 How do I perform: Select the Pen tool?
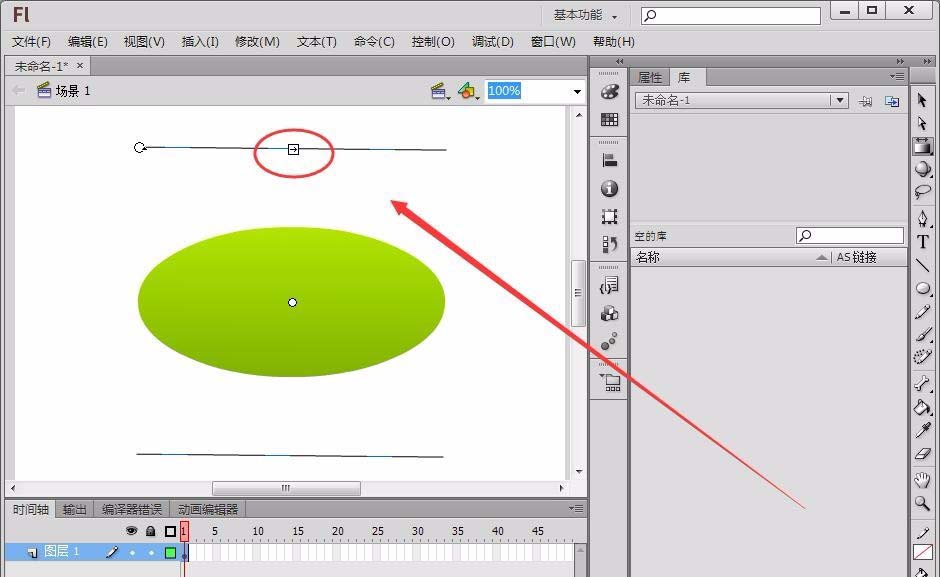coord(922,218)
